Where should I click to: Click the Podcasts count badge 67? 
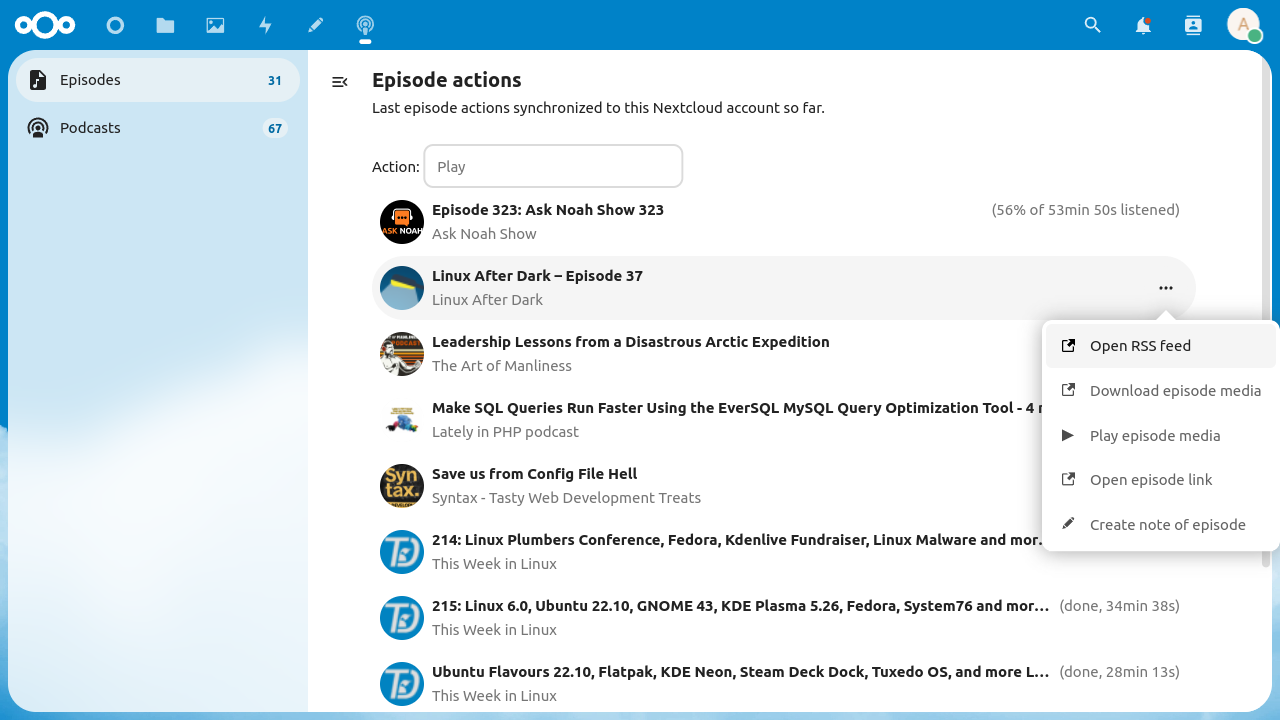tap(275, 128)
